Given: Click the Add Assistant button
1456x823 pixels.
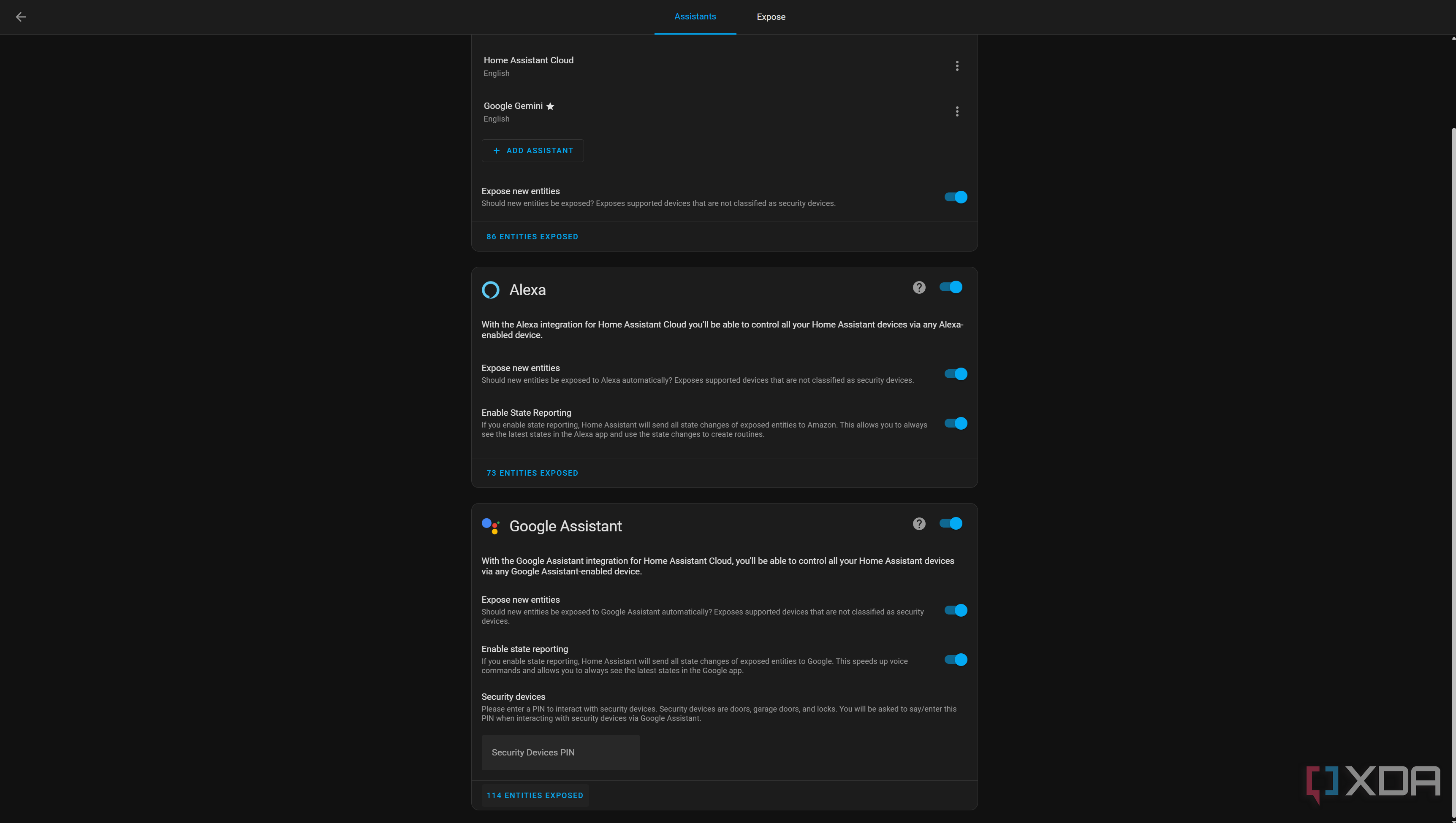Looking at the screenshot, I should 532,151.
